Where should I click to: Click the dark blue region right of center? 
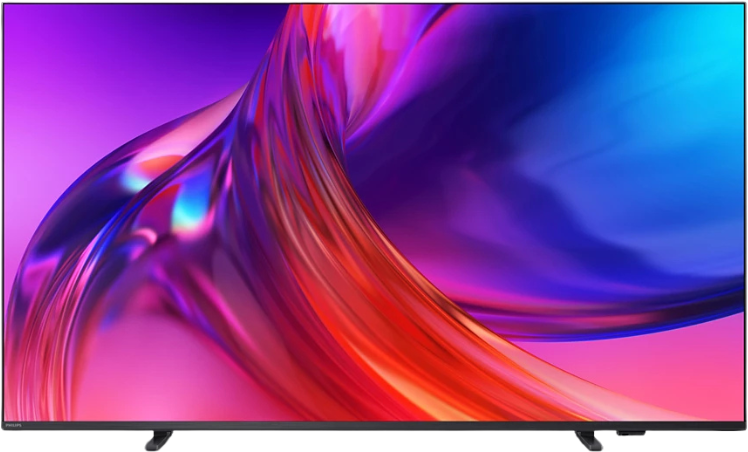click(x=520, y=200)
